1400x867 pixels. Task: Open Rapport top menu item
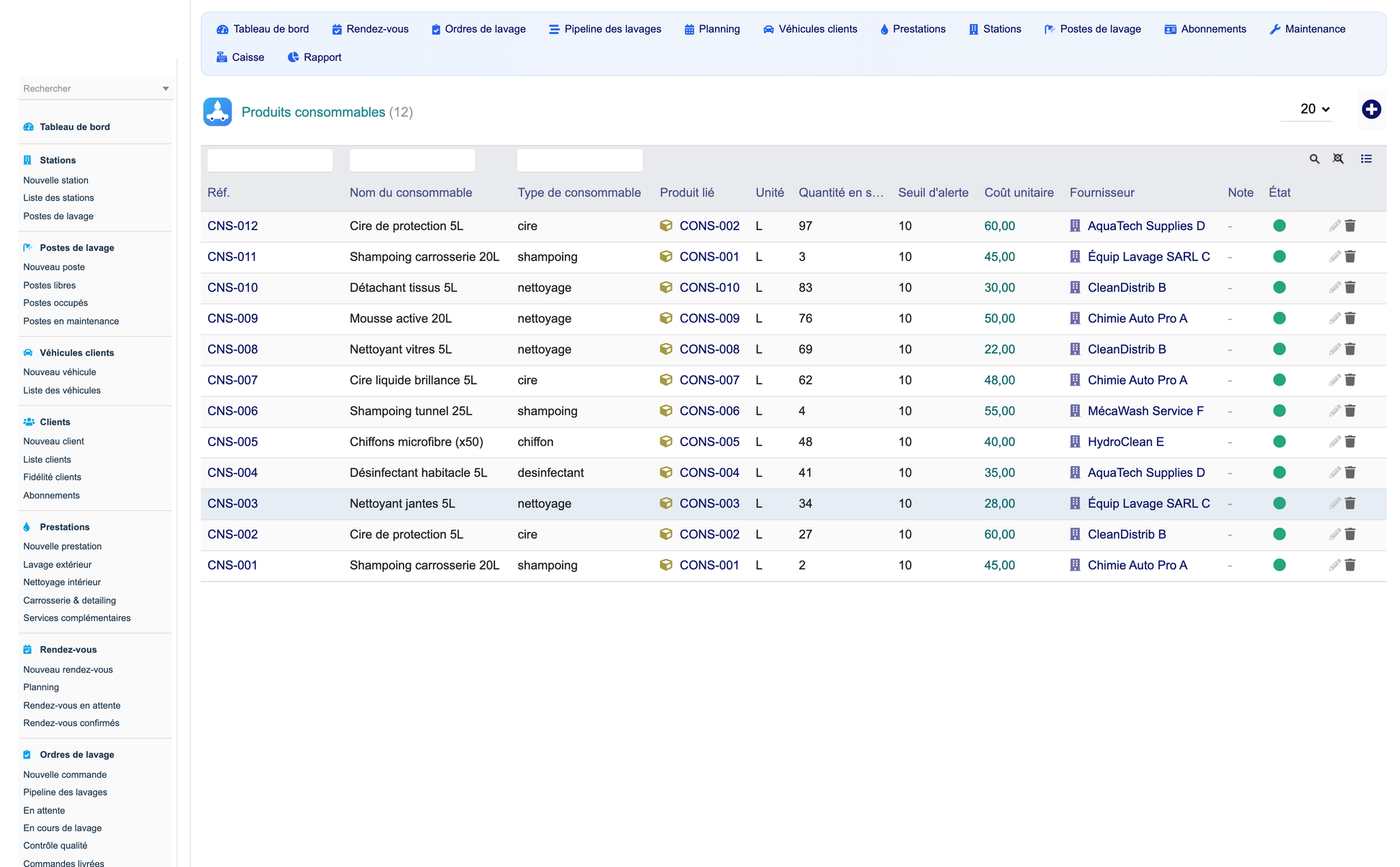[x=314, y=58]
